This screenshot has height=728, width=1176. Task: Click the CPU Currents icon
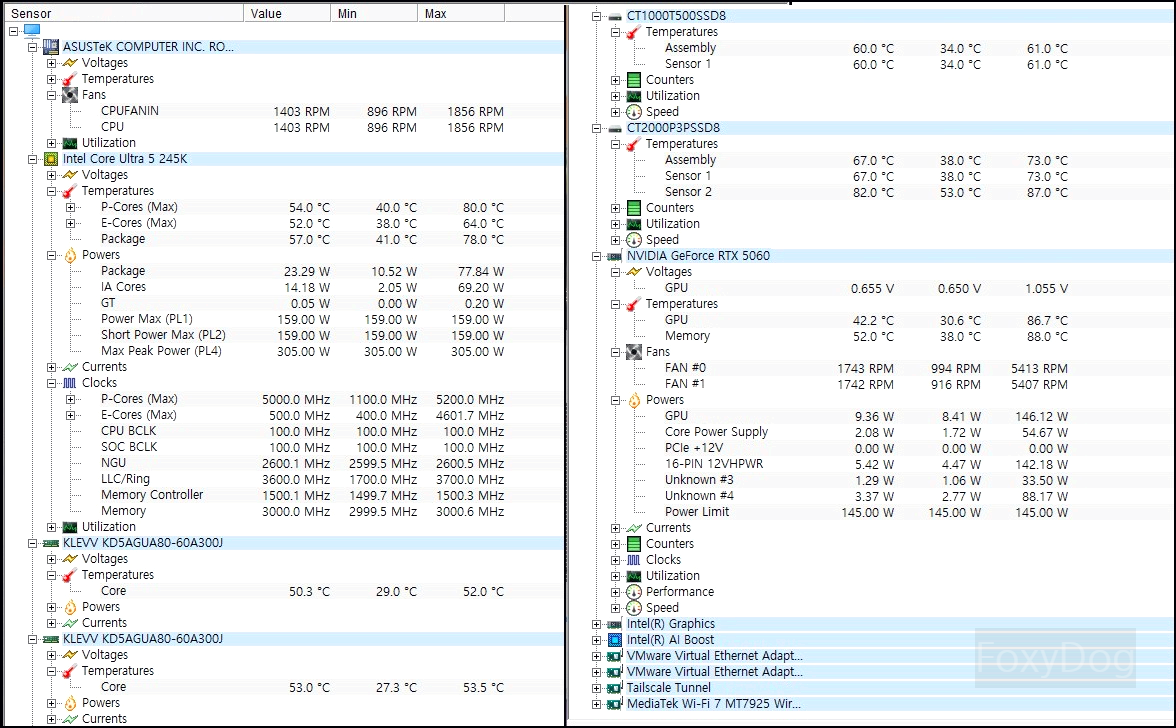click(70, 367)
